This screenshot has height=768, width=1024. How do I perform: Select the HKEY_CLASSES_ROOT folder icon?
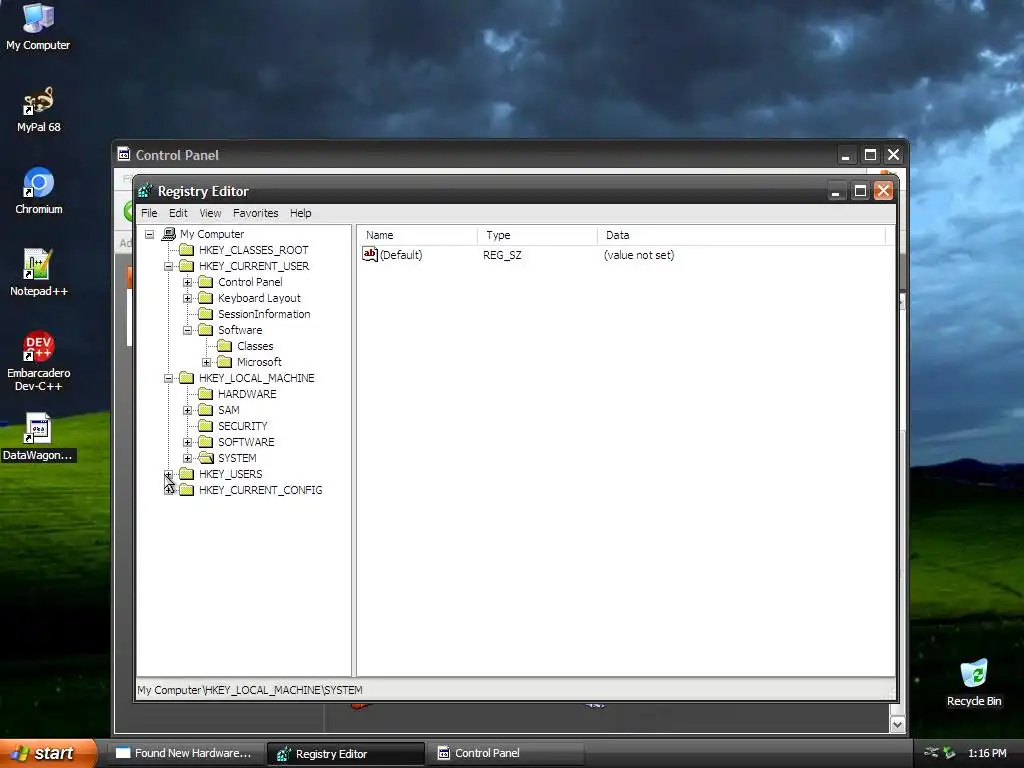coord(187,249)
